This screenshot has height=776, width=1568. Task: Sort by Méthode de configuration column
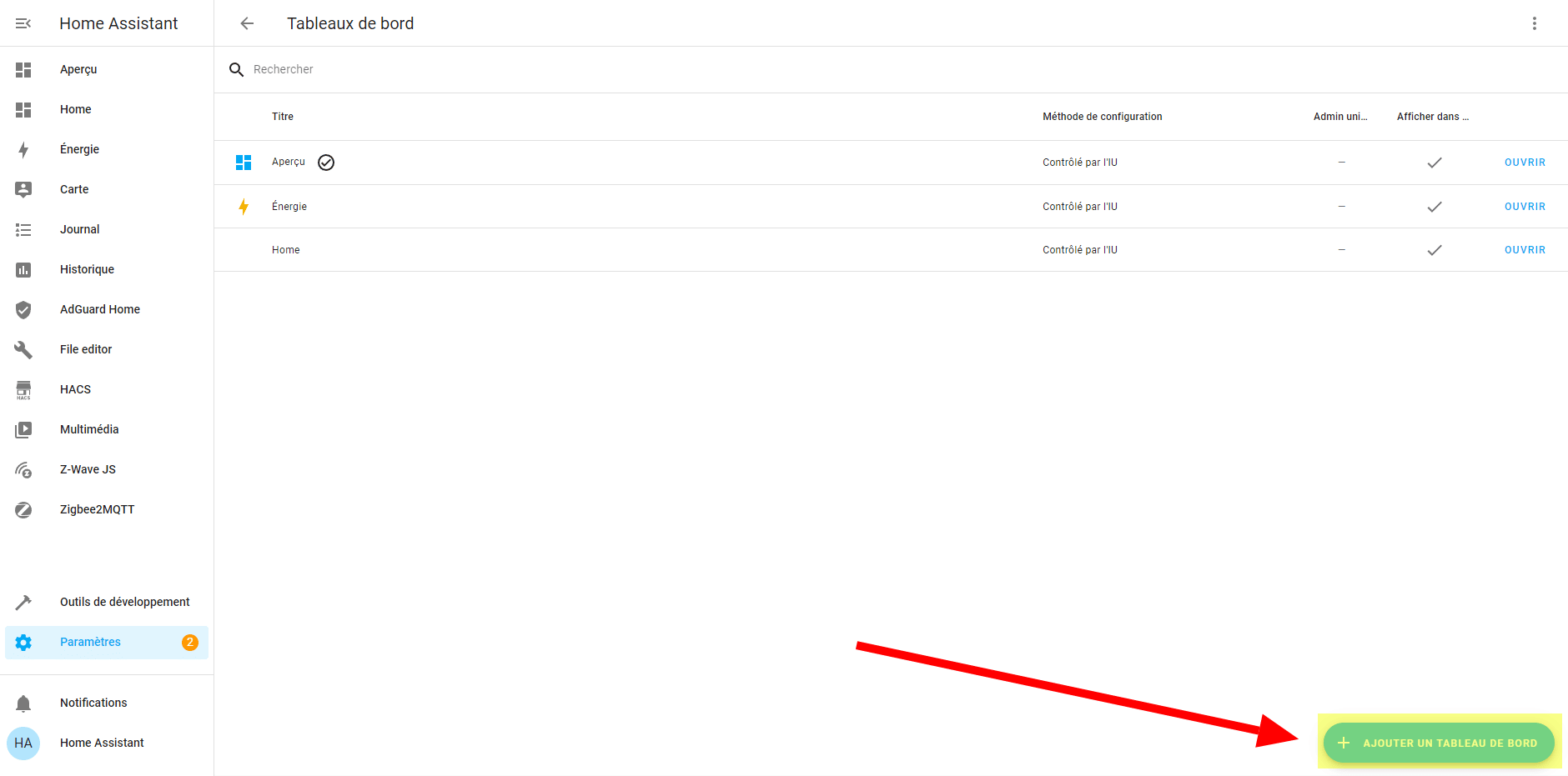pyautogui.click(x=1103, y=117)
